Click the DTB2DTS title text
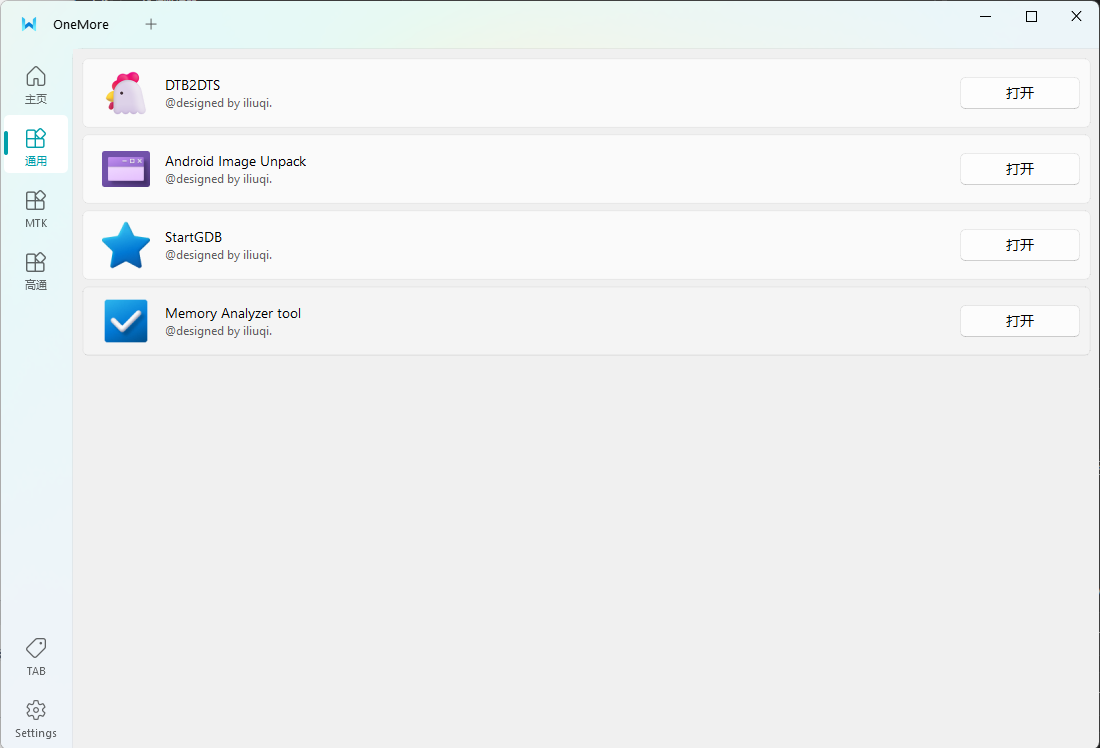1100x748 pixels. coord(192,85)
